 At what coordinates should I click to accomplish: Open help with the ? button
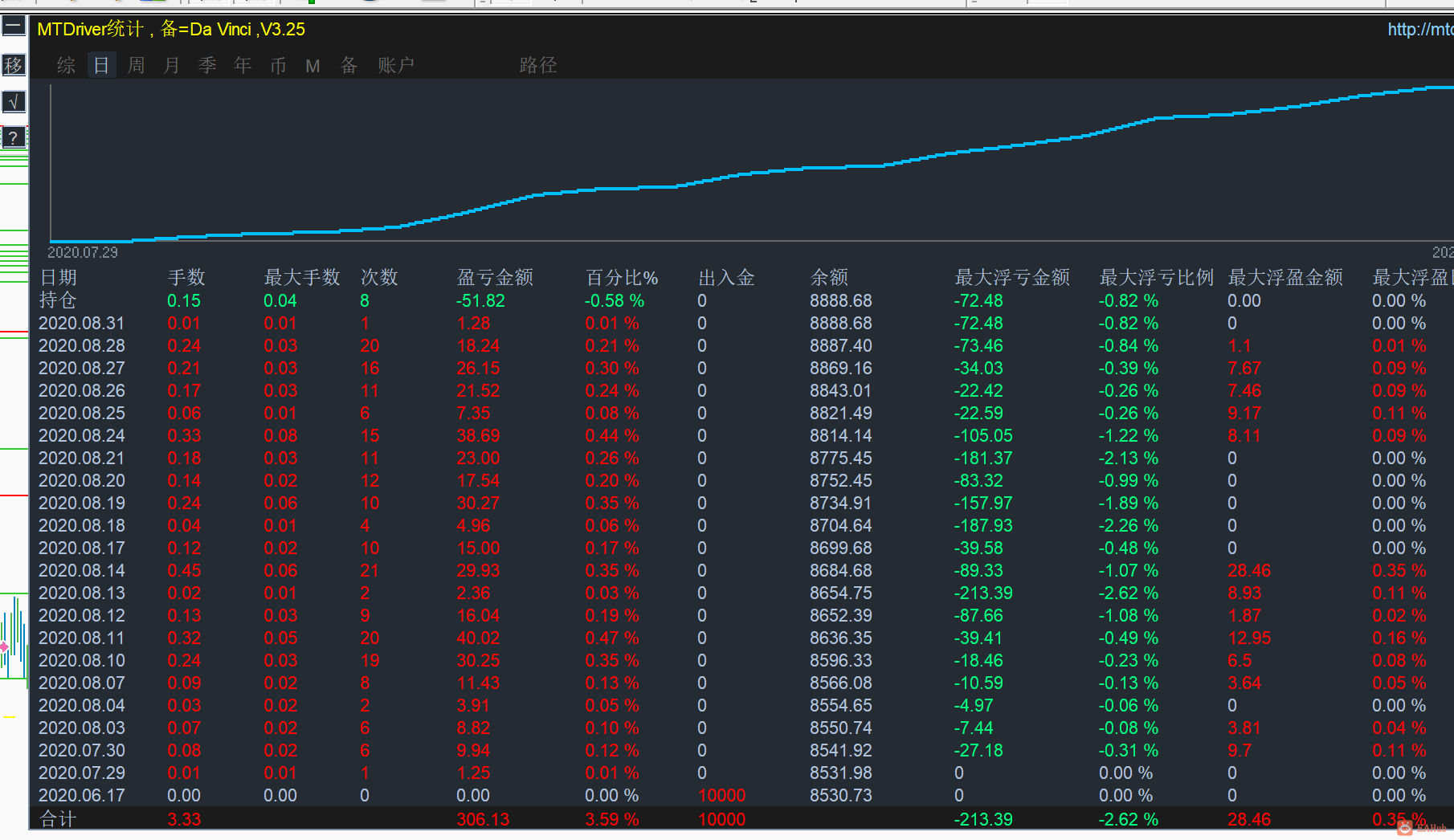pos(14,138)
